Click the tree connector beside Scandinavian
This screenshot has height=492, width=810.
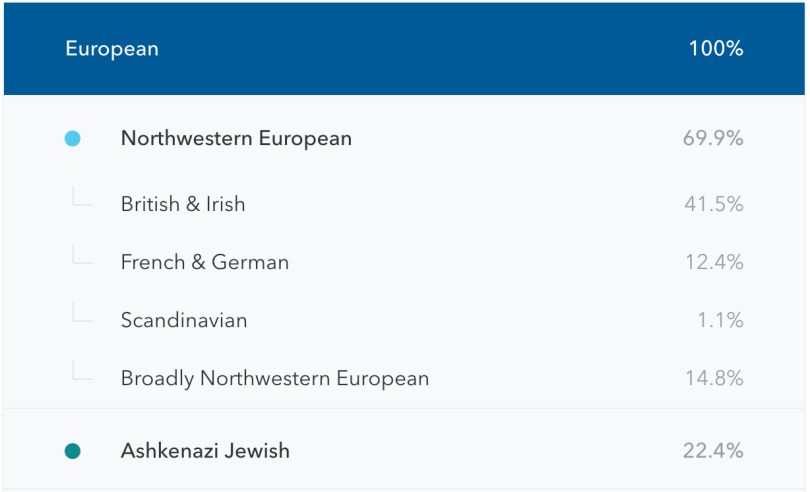[x=81, y=316]
